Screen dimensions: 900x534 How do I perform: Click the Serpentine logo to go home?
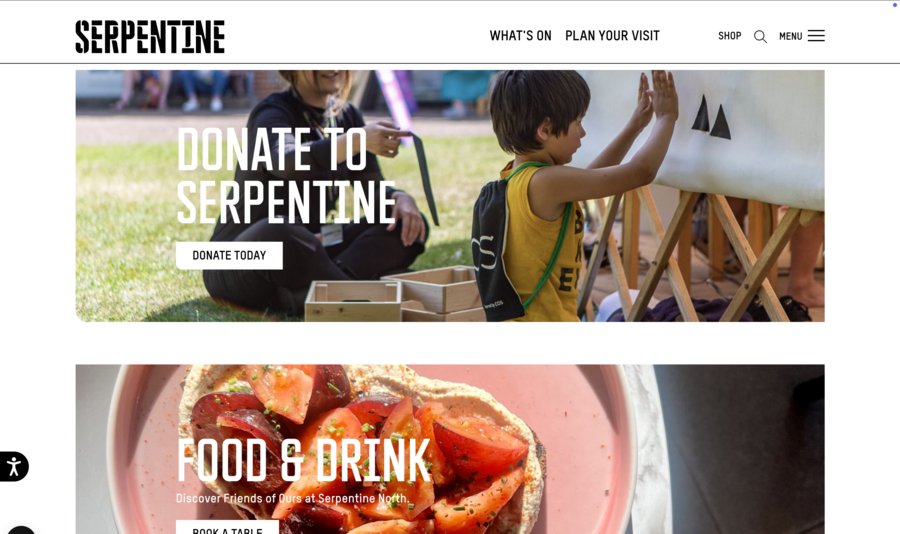click(x=150, y=37)
